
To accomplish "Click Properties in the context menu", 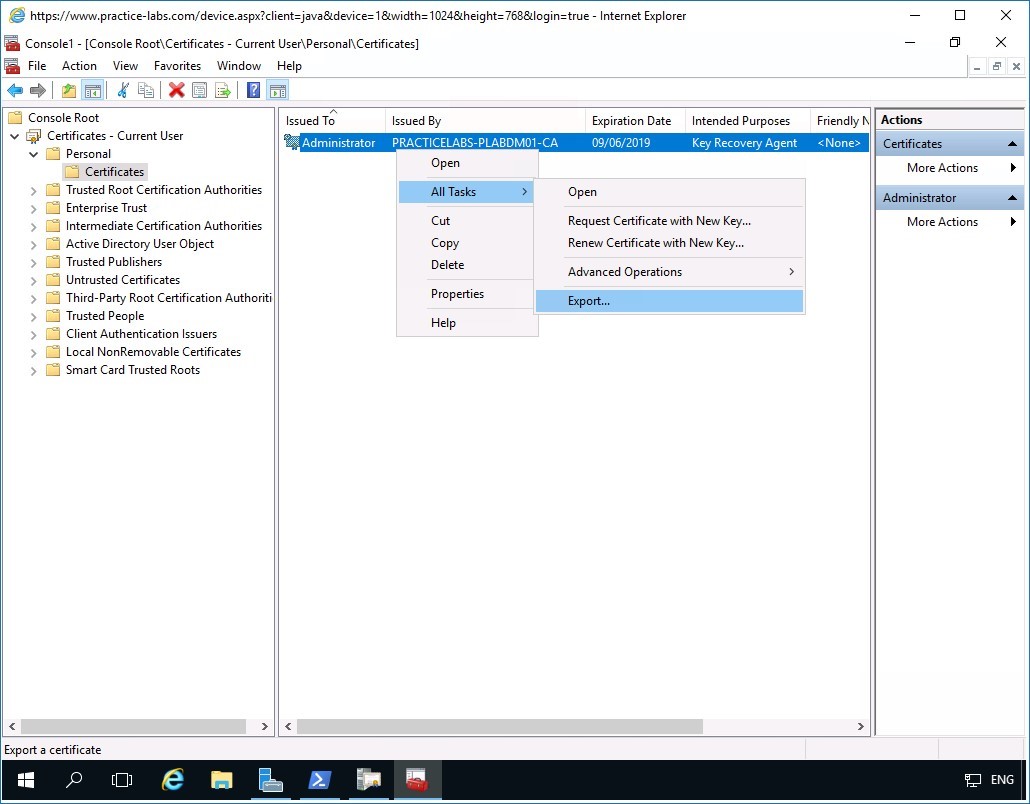I will 466,294.
